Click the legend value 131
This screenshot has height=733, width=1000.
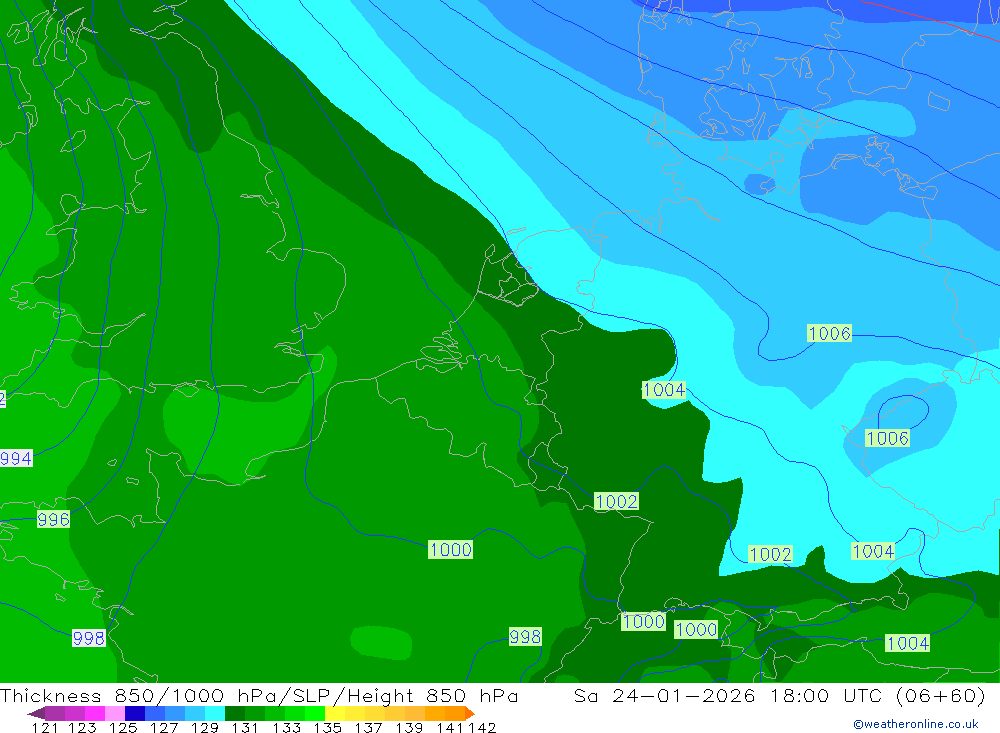click(x=244, y=727)
